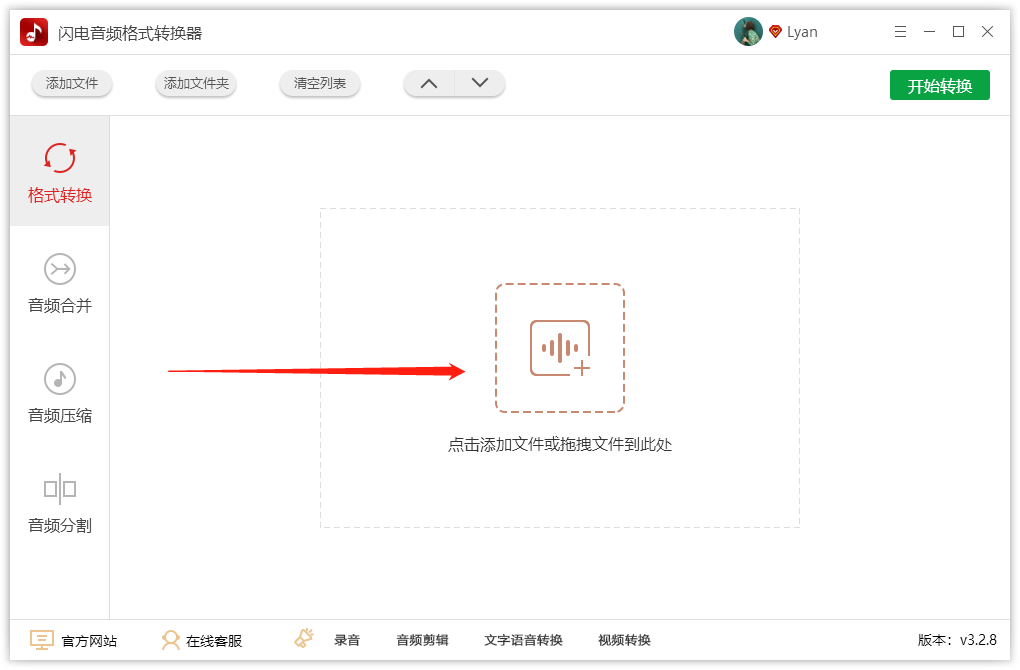Image resolution: width=1020 pixels, height=670 pixels.
Task: Click the red music note app logo
Action: coord(34,32)
